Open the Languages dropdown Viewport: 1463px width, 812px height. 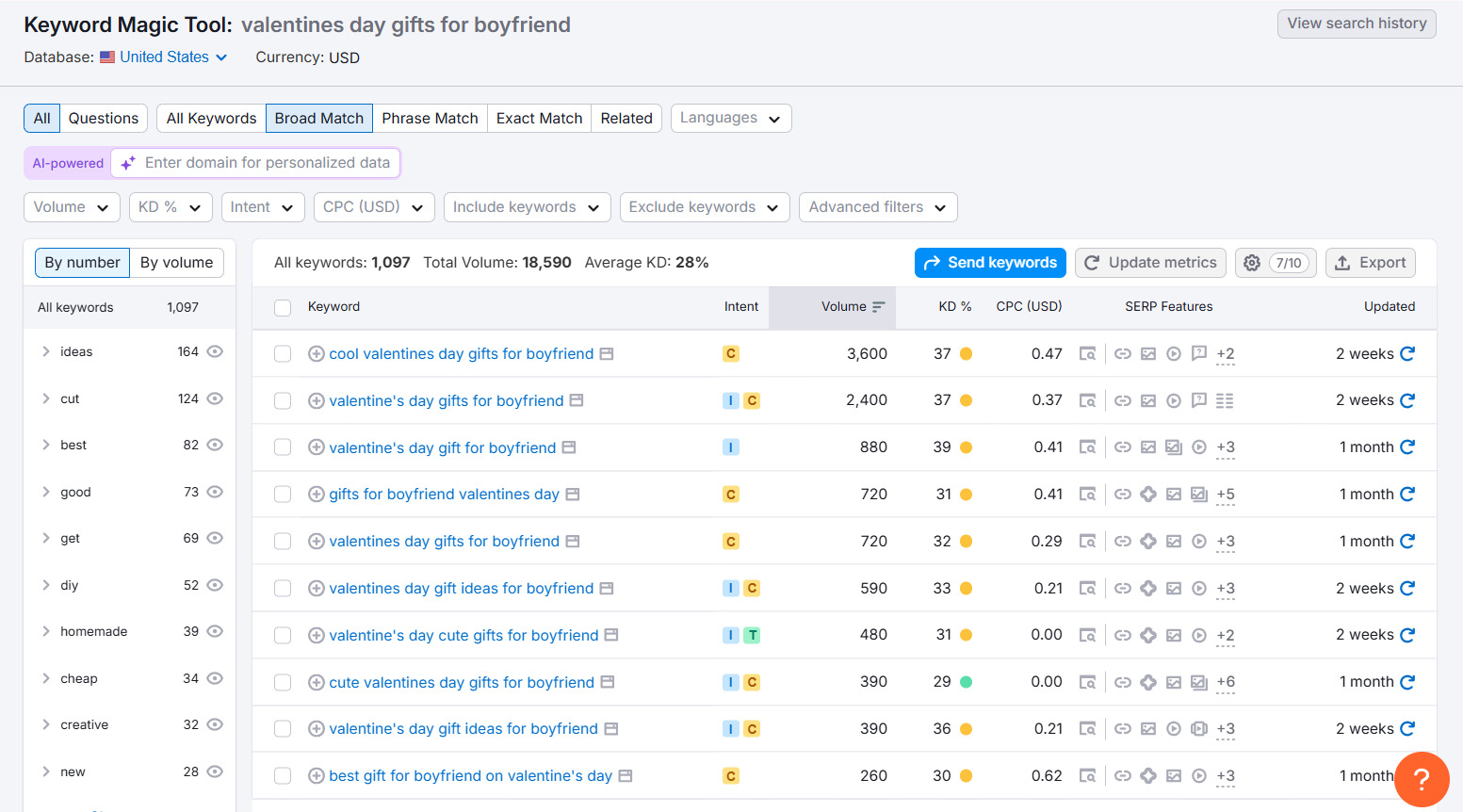coord(731,118)
